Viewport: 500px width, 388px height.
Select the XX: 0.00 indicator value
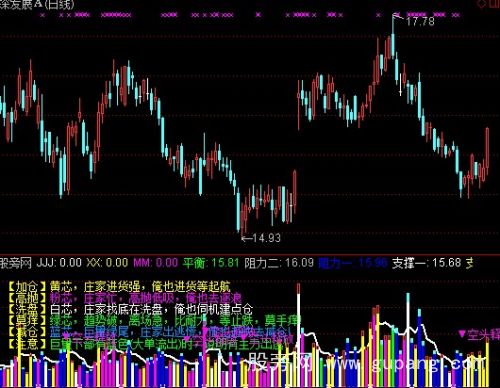[107, 263]
